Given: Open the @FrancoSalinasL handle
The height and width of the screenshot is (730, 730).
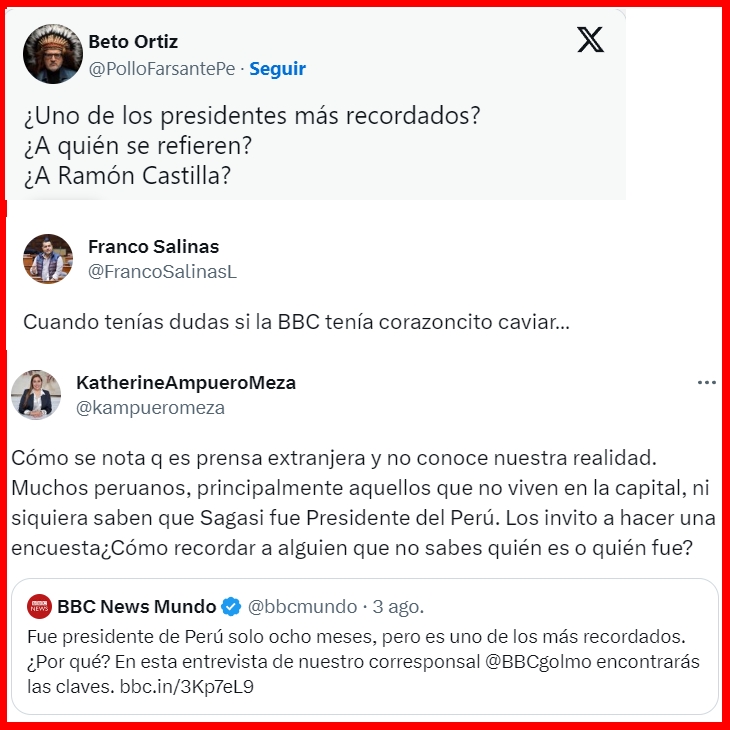Looking at the screenshot, I should click(162, 271).
